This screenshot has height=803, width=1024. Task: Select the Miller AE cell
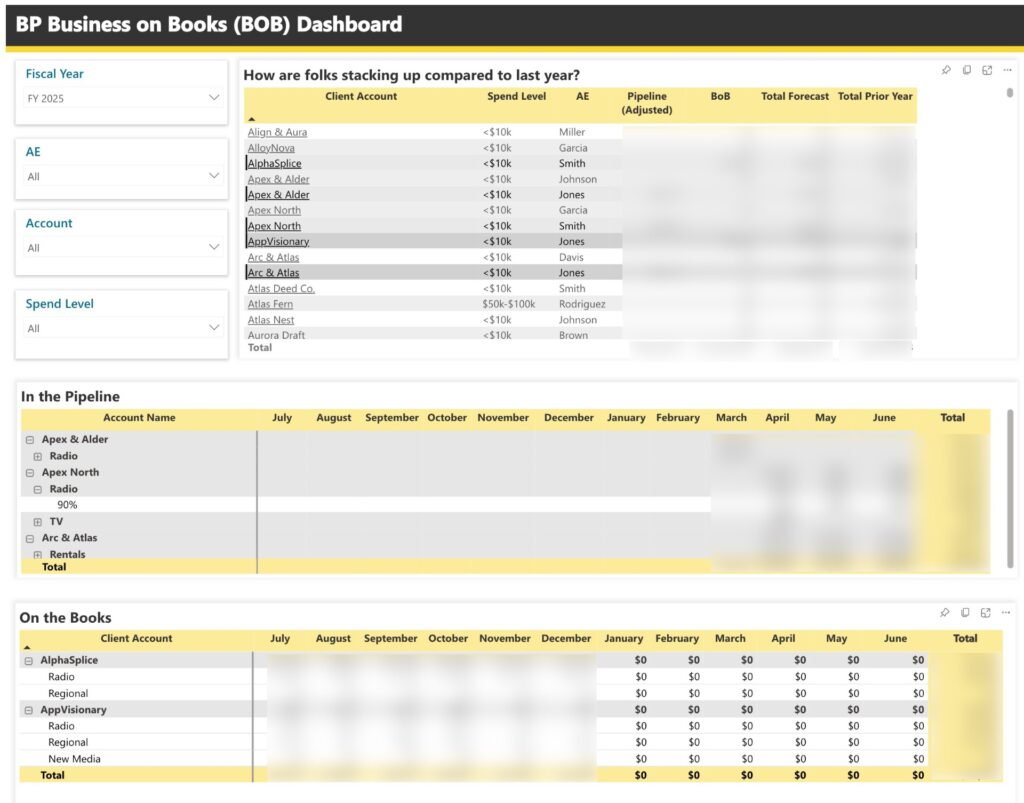coord(572,132)
